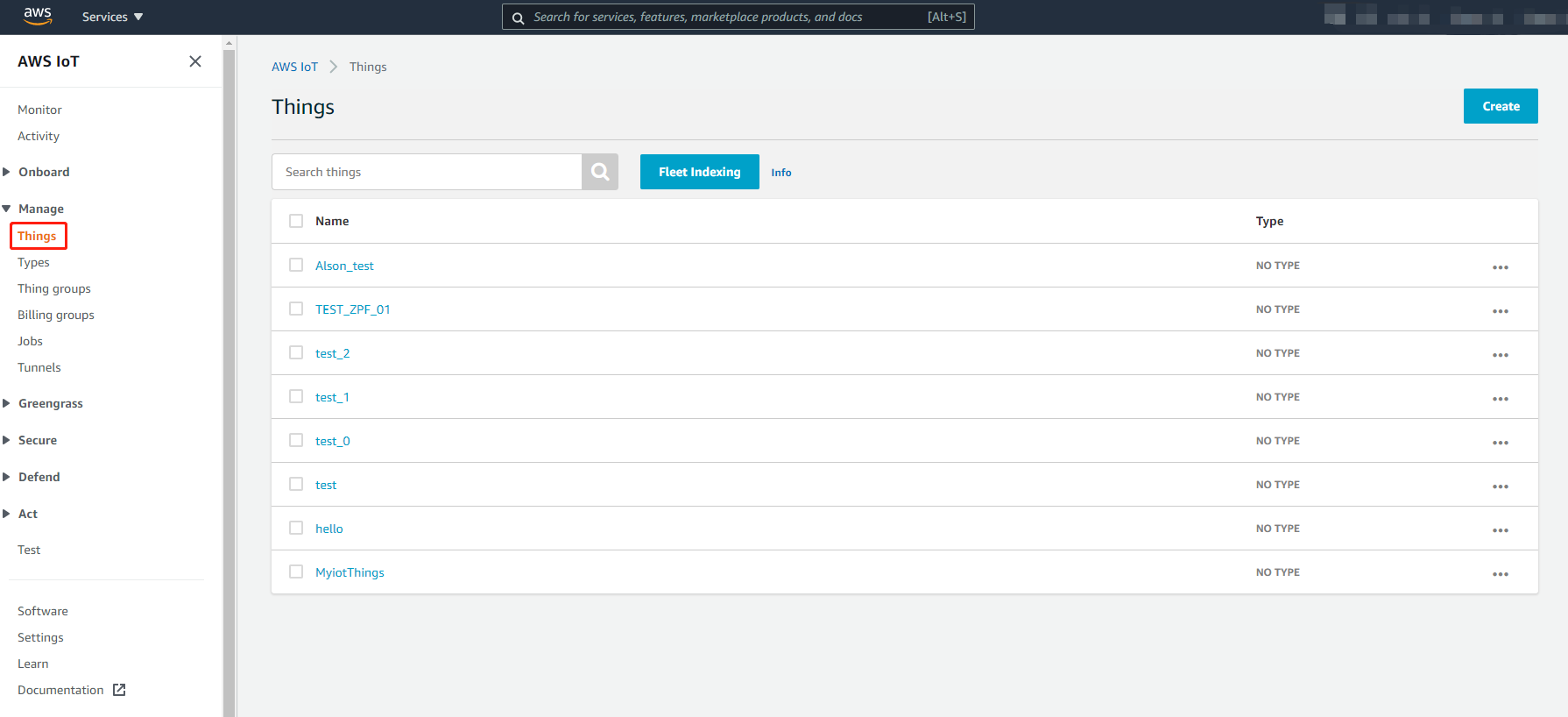Select all things with header checkbox
The image size is (1568, 717).
tap(296, 221)
